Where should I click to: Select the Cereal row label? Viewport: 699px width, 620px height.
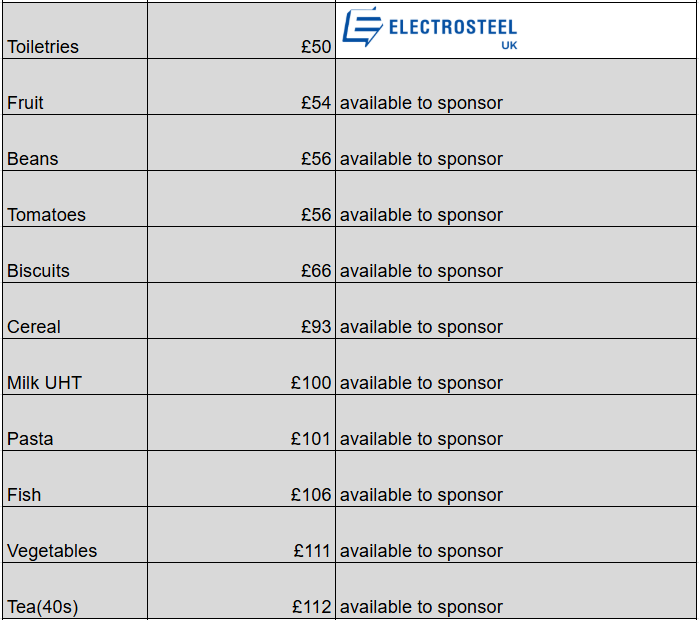point(34,327)
